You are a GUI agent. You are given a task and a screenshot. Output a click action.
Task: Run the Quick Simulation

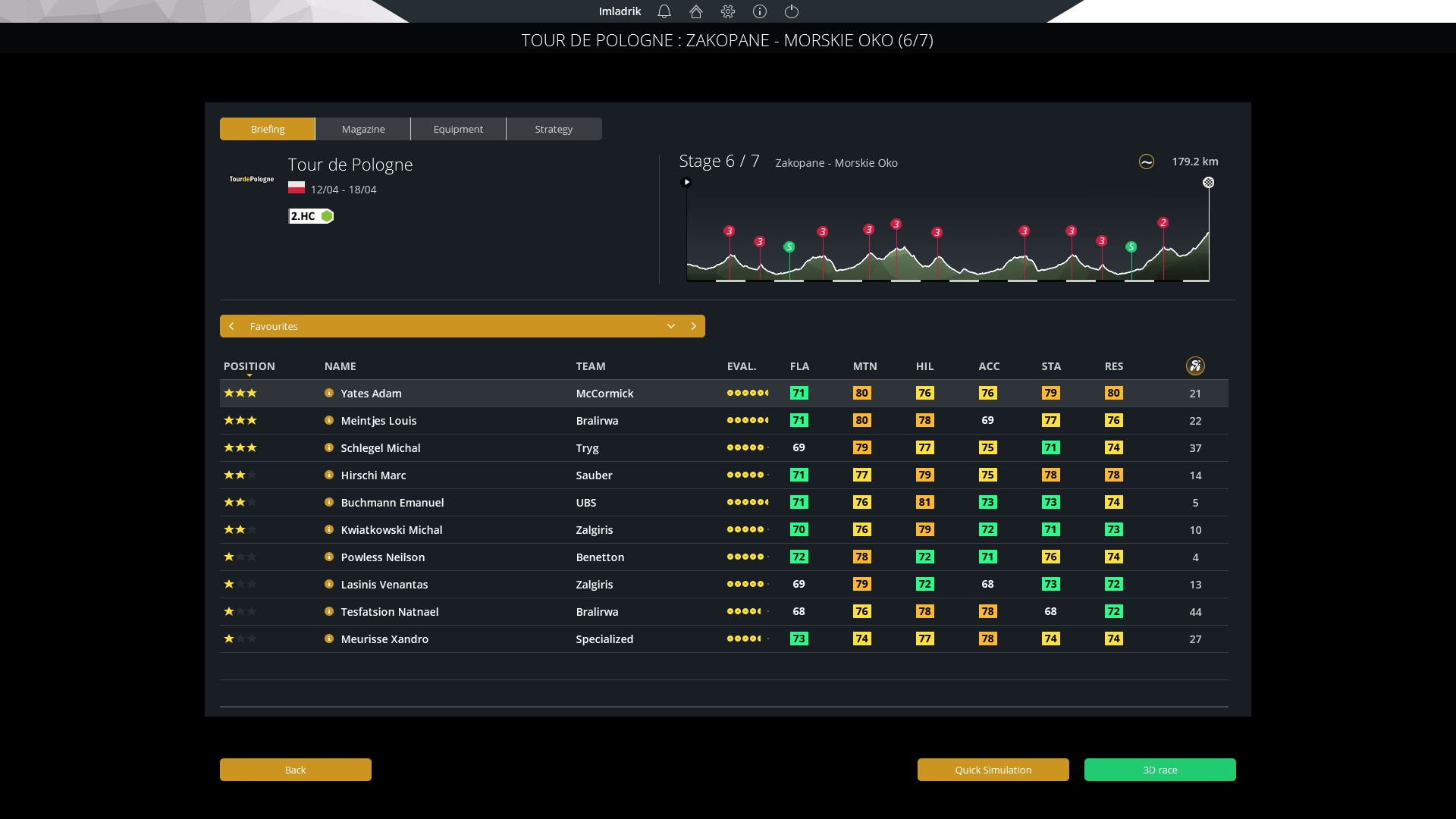[x=993, y=770]
